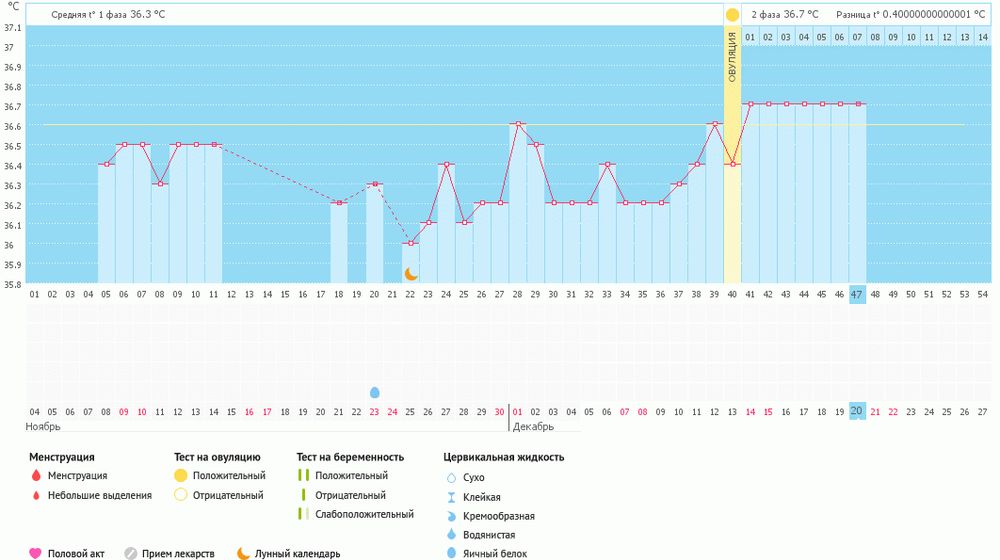Click the Слабоположительный pregnancy test icon

(301, 514)
